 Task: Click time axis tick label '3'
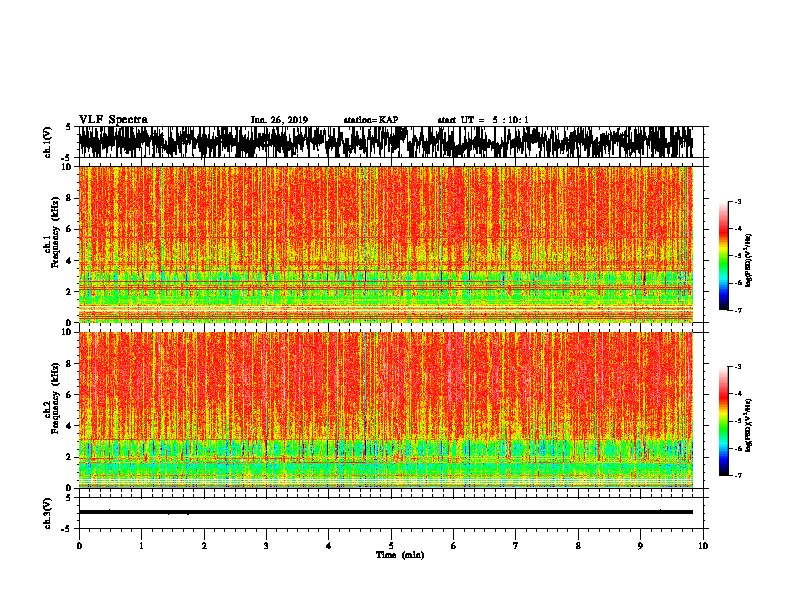tap(266, 546)
